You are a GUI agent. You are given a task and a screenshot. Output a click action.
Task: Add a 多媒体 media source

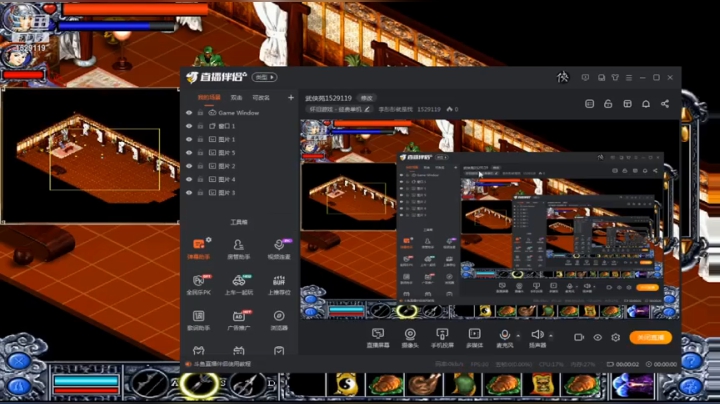474,338
